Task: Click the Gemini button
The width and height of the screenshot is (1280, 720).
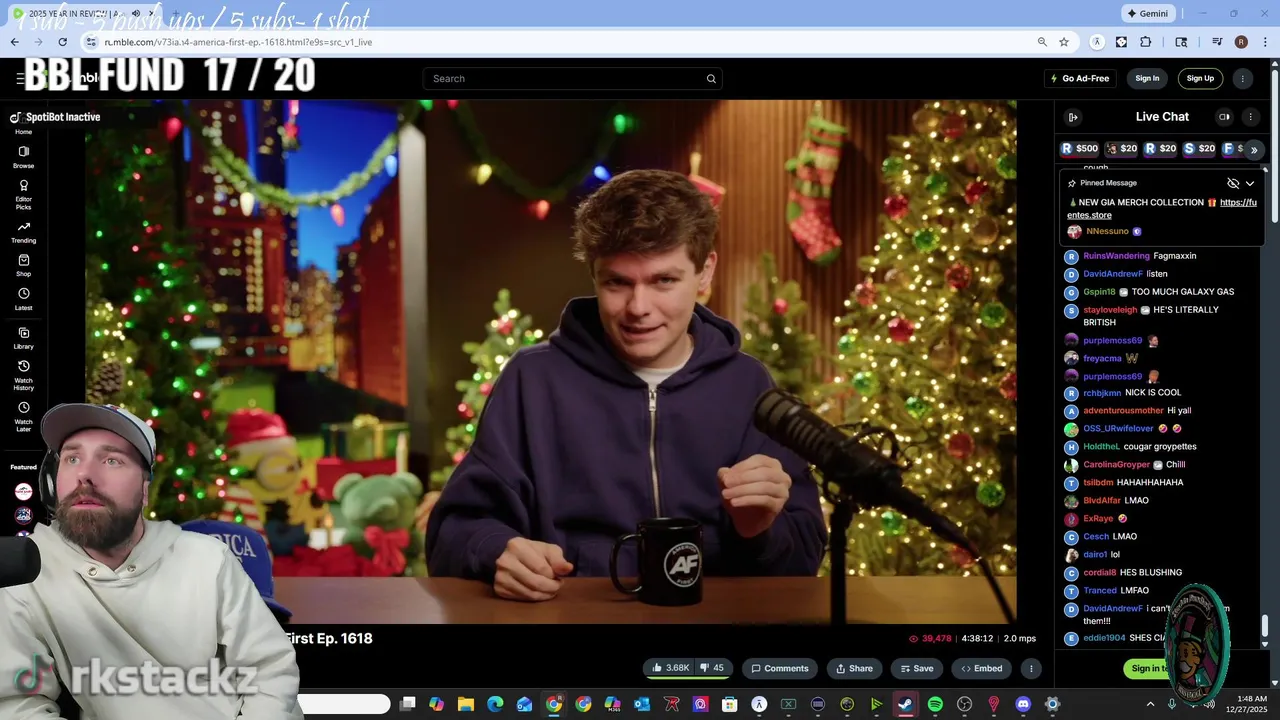Action: [x=1148, y=14]
